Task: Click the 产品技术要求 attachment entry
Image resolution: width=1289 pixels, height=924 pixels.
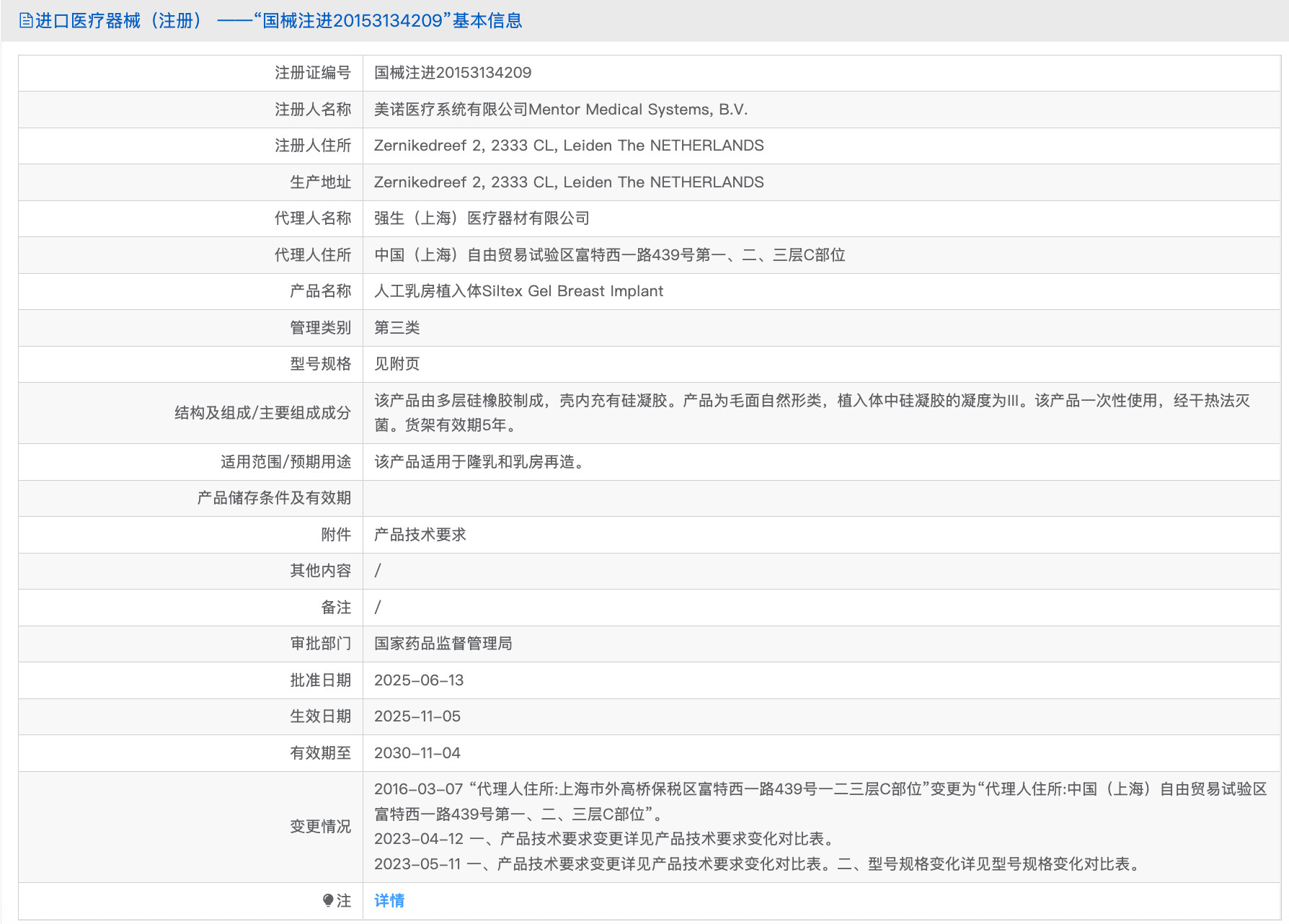Action: (420, 535)
